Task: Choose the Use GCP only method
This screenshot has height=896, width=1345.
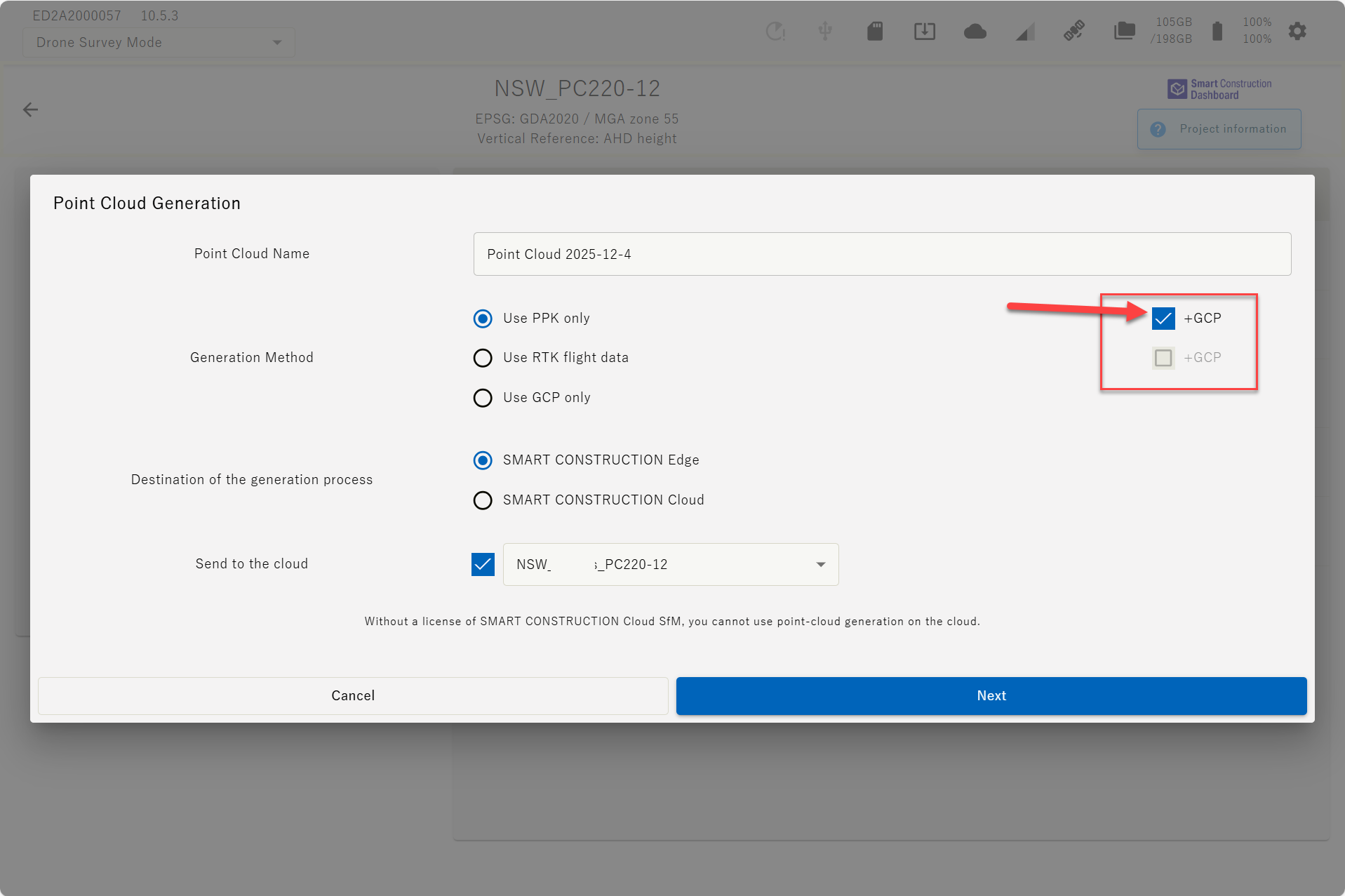Action: pyautogui.click(x=483, y=398)
